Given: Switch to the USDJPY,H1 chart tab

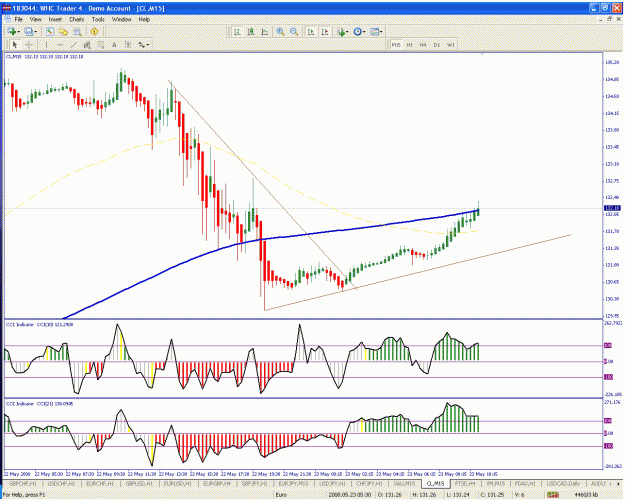Looking at the screenshot, I should (x=332, y=483).
